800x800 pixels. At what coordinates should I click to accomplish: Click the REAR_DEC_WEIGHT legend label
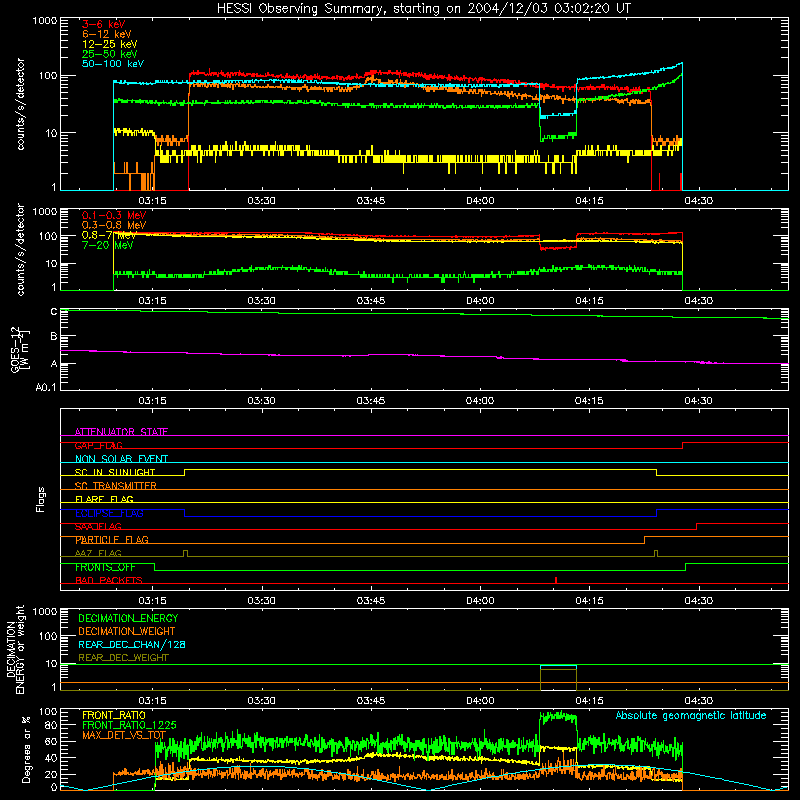(x=123, y=658)
